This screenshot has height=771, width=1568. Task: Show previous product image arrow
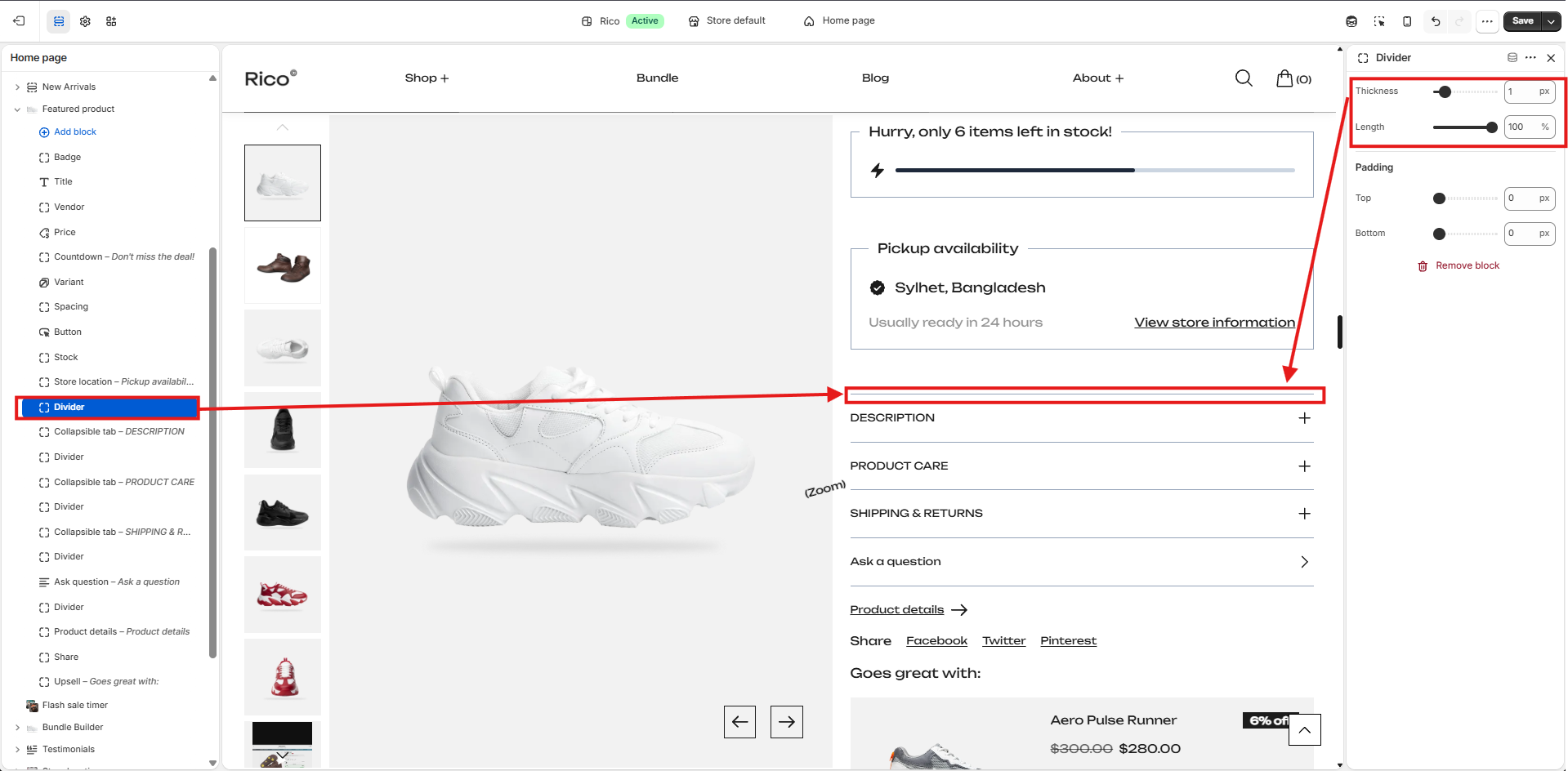(x=739, y=722)
